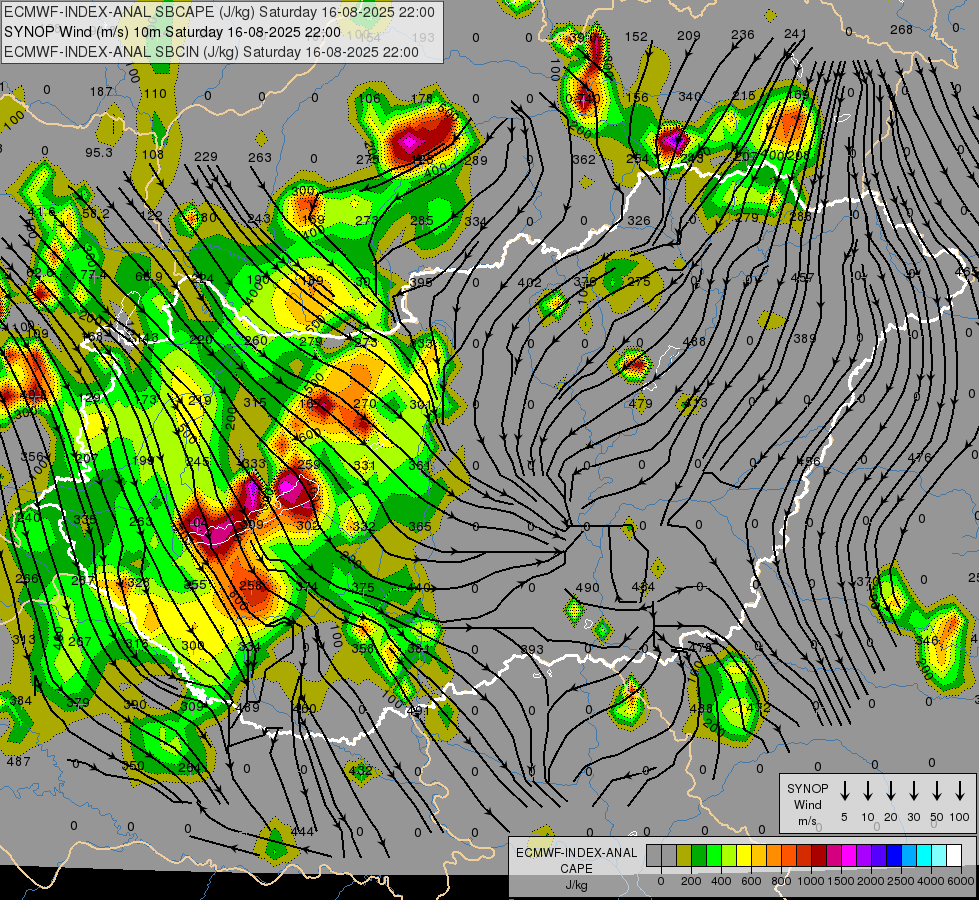Click the SYNOP Wind 10m title line

coord(172,32)
